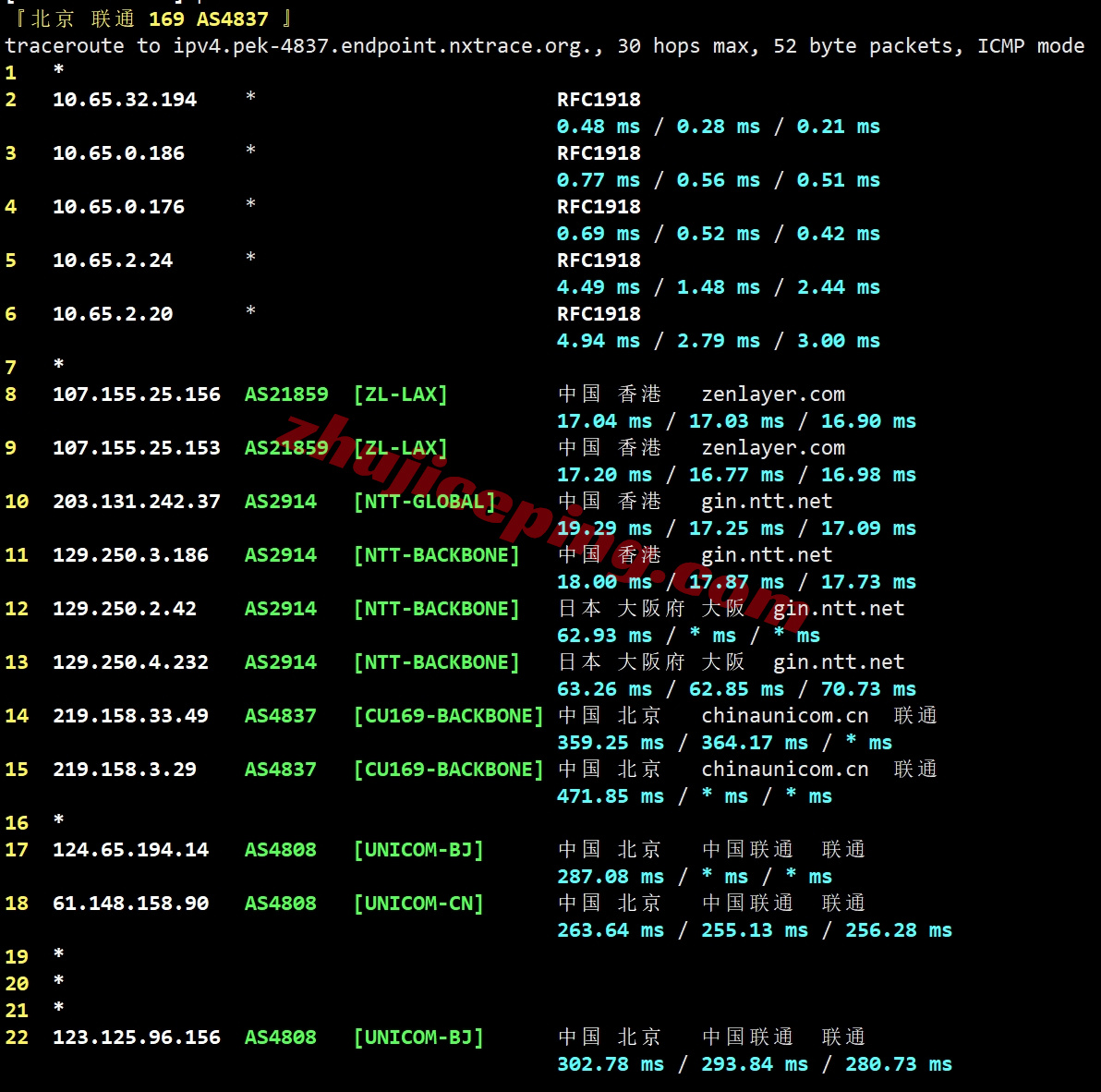The height and width of the screenshot is (1092, 1101).
Task: Click IP address 124.65.194.14
Action: point(130,850)
